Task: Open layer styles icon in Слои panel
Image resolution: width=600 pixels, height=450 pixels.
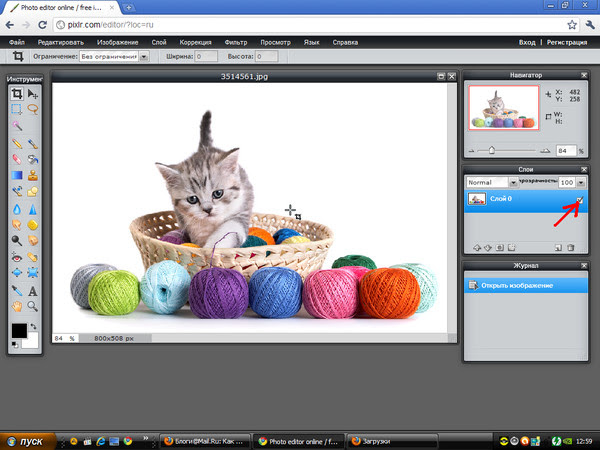Action: pyautogui.click(x=512, y=248)
